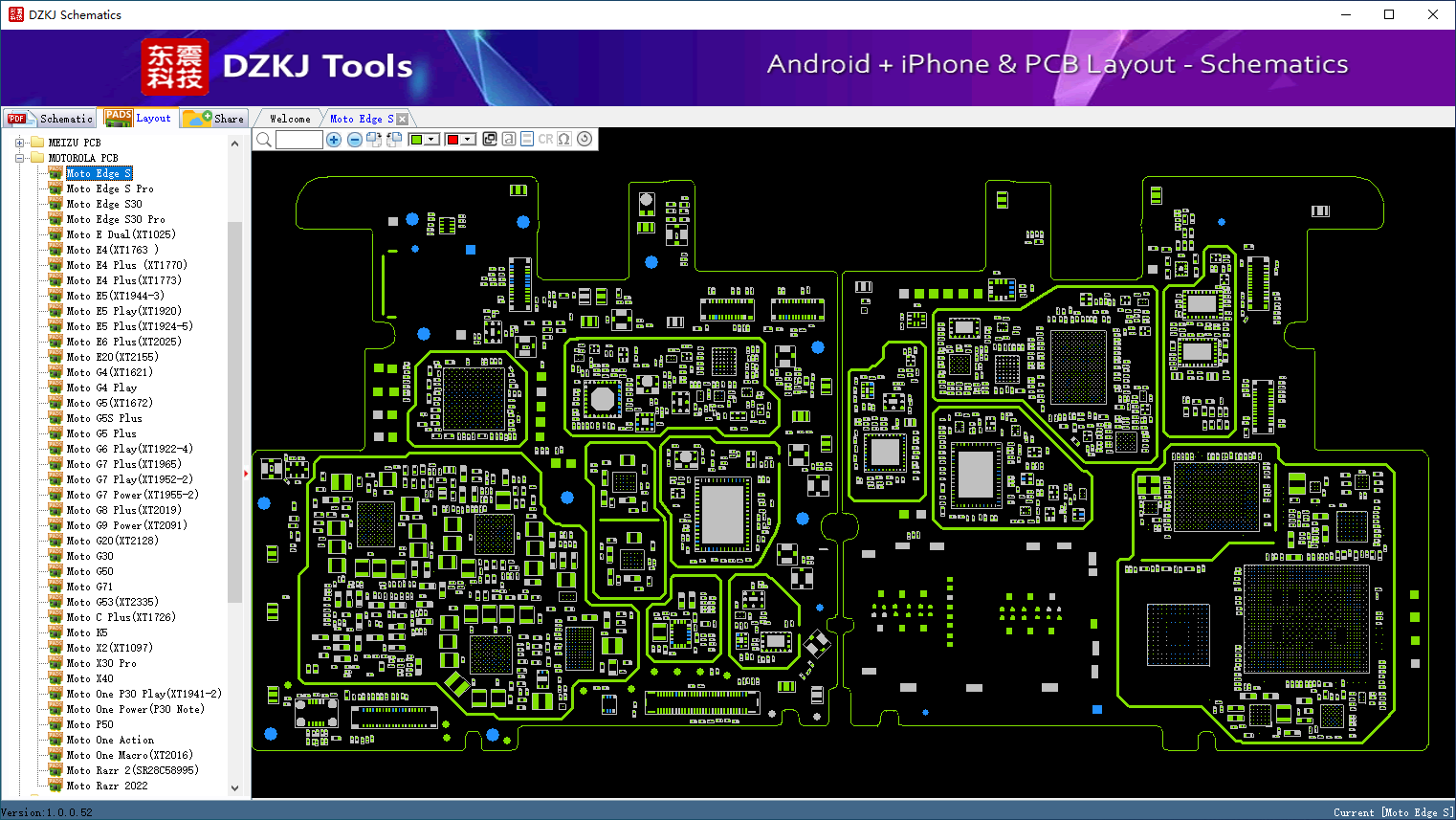This screenshot has width=1456, height=820.
Task: Click the red color swatch in toolbar
Action: pos(452,140)
